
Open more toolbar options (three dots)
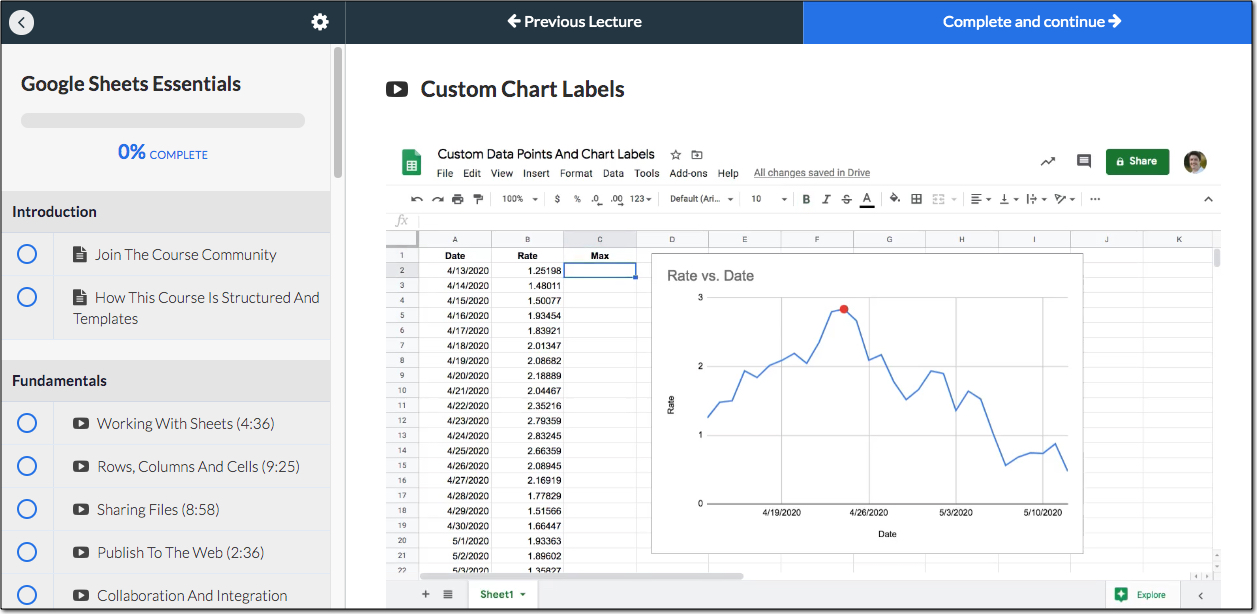pos(1095,199)
